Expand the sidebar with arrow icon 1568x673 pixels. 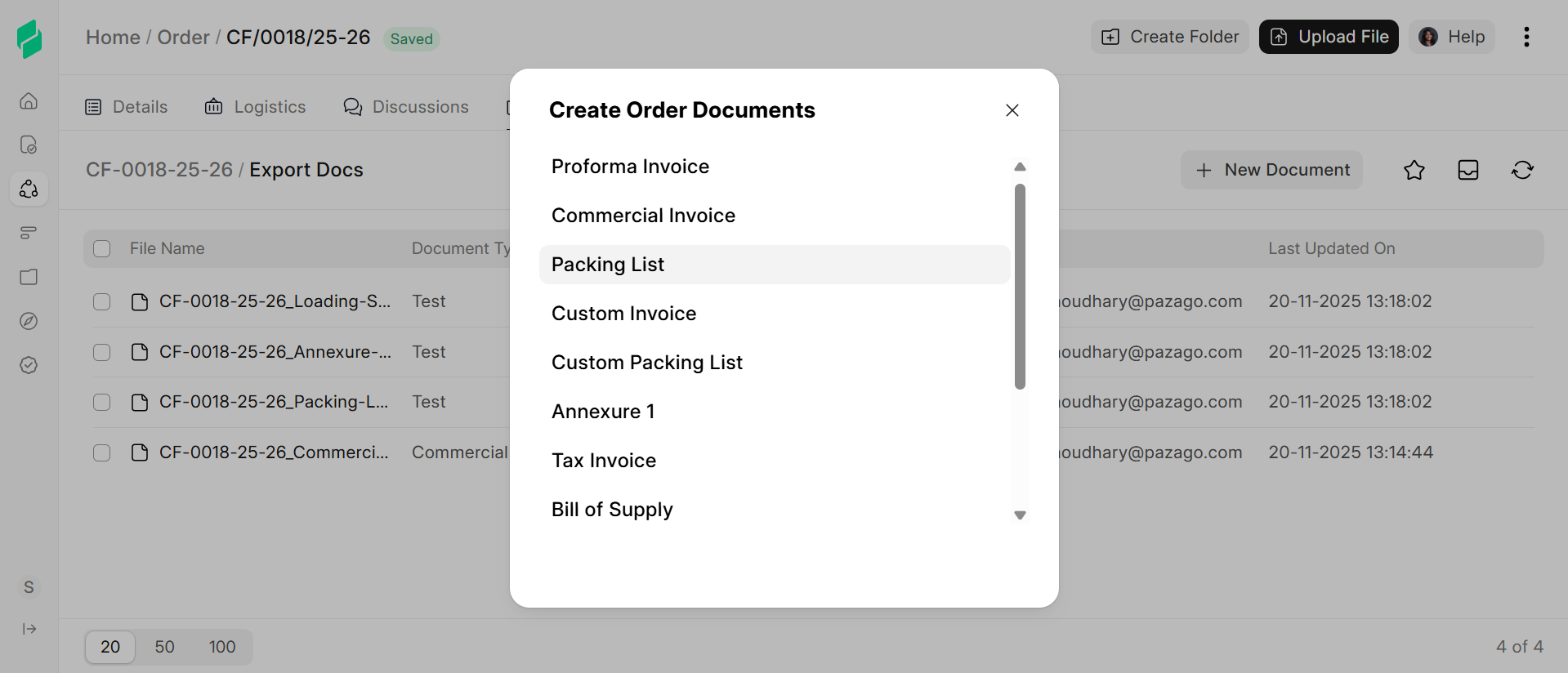[x=29, y=629]
